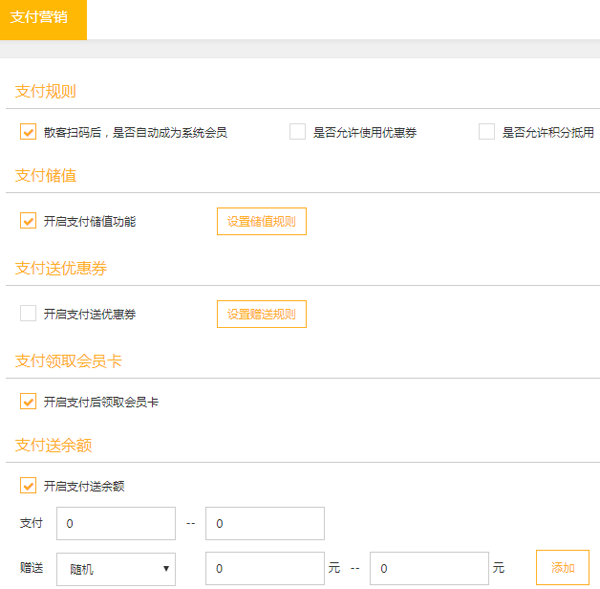
Task: Click the minimum 赠送 amount input
Action: tap(265, 569)
